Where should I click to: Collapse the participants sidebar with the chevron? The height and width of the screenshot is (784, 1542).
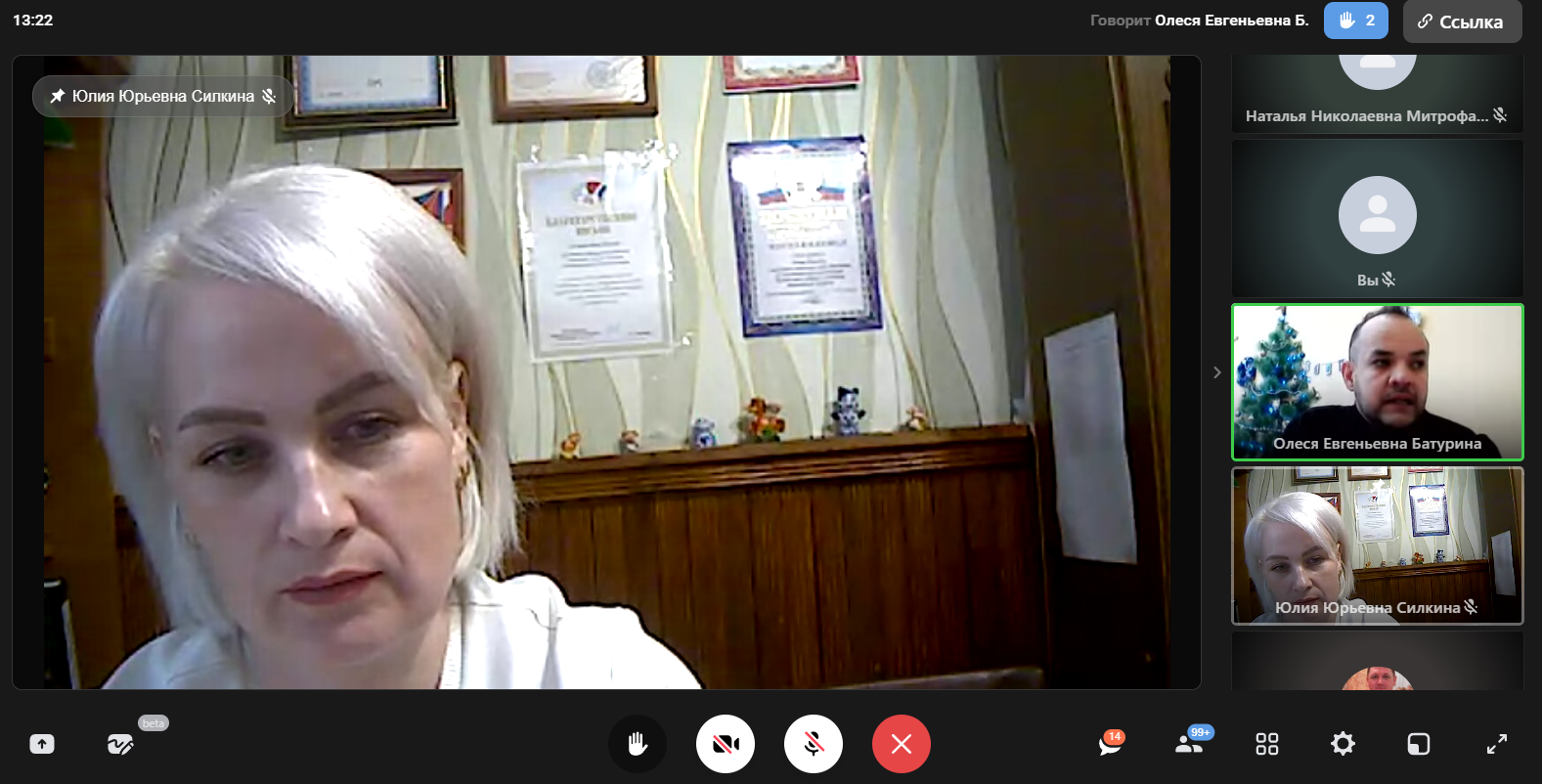click(x=1216, y=372)
